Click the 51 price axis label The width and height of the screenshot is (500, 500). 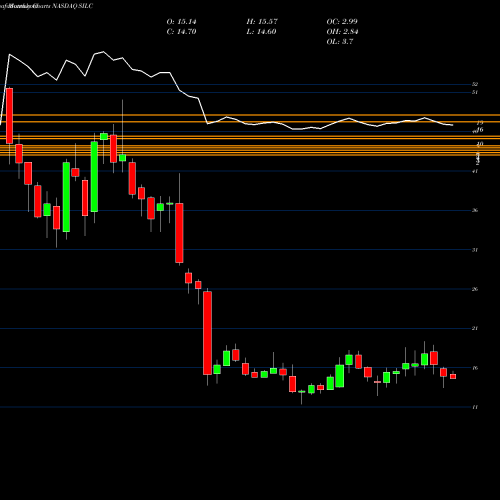(x=475, y=92)
